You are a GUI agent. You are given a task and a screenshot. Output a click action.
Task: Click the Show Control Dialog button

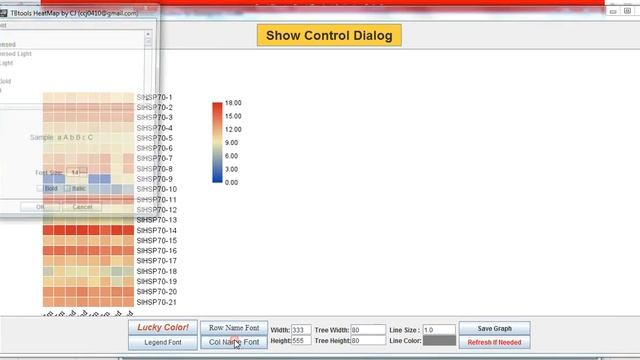click(x=329, y=35)
